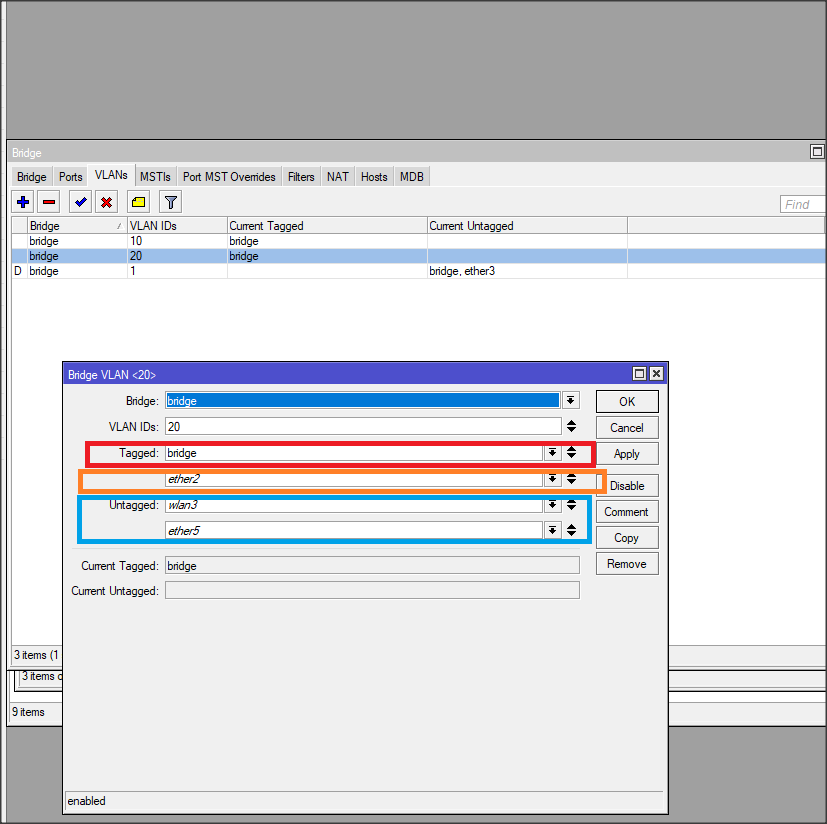Image resolution: width=827 pixels, height=824 pixels.
Task: Click the Bridge name input field
Action: tap(363, 401)
